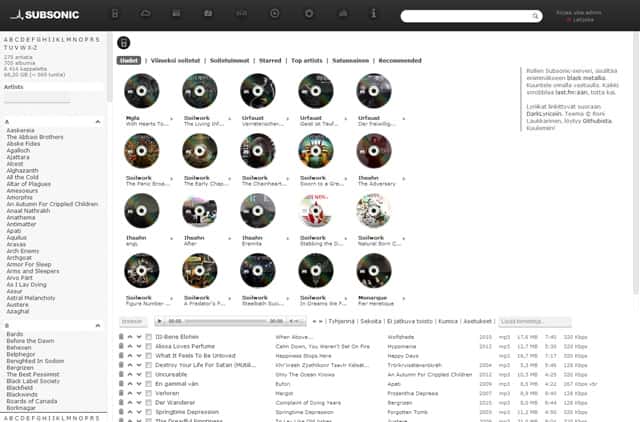Screen dimensions: 640x422
Task: Tick the checkbox for 'Alissa Loves Perfume'
Action: point(149,346)
